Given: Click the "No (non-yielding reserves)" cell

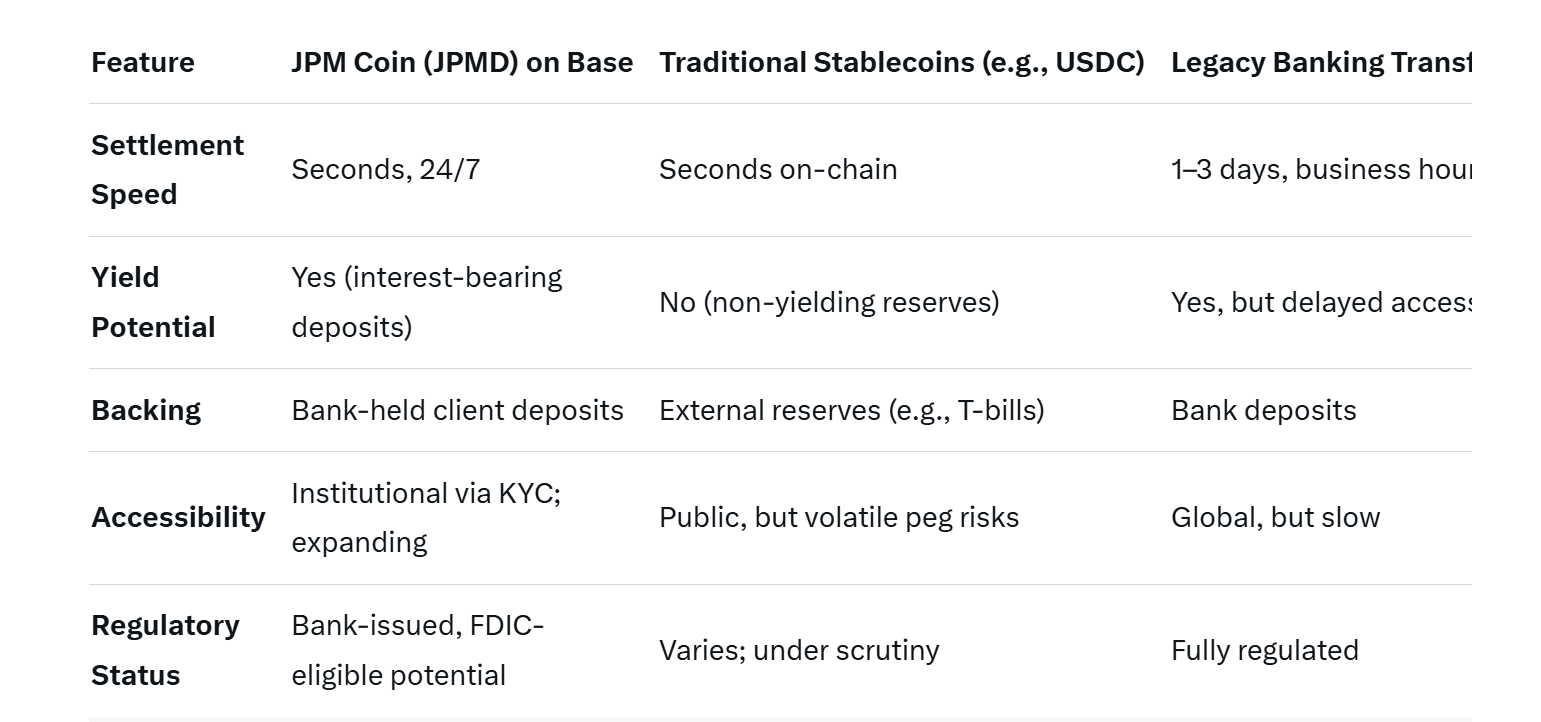Looking at the screenshot, I should [829, 302].
